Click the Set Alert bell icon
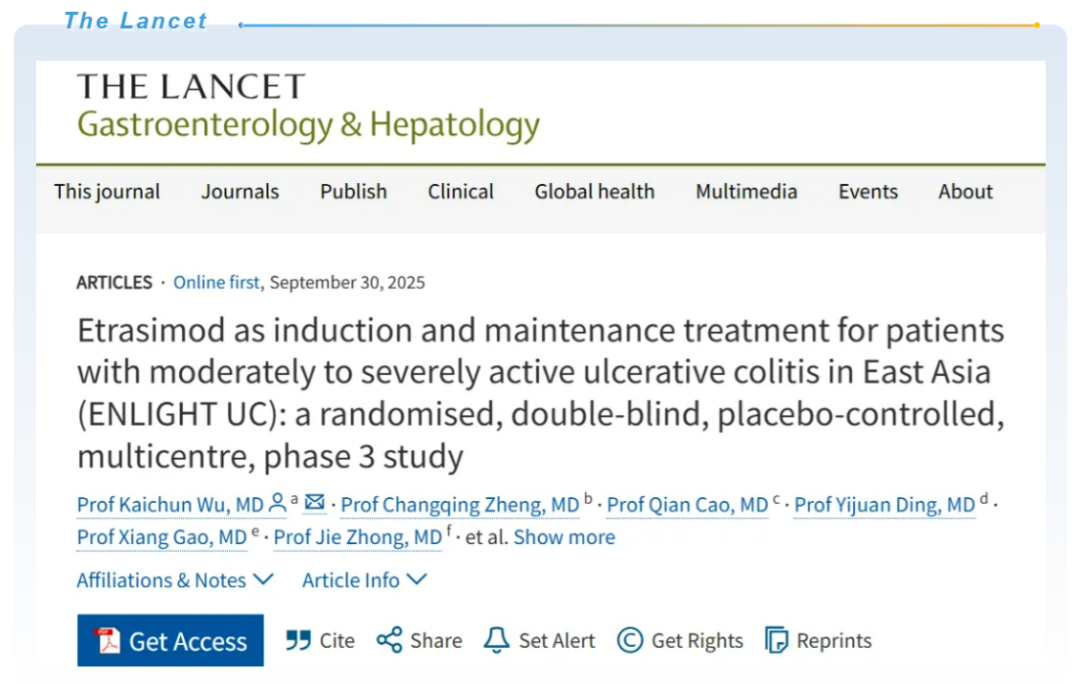The height and width of the screenshot is (684, 1080). (x=496, y=641)
